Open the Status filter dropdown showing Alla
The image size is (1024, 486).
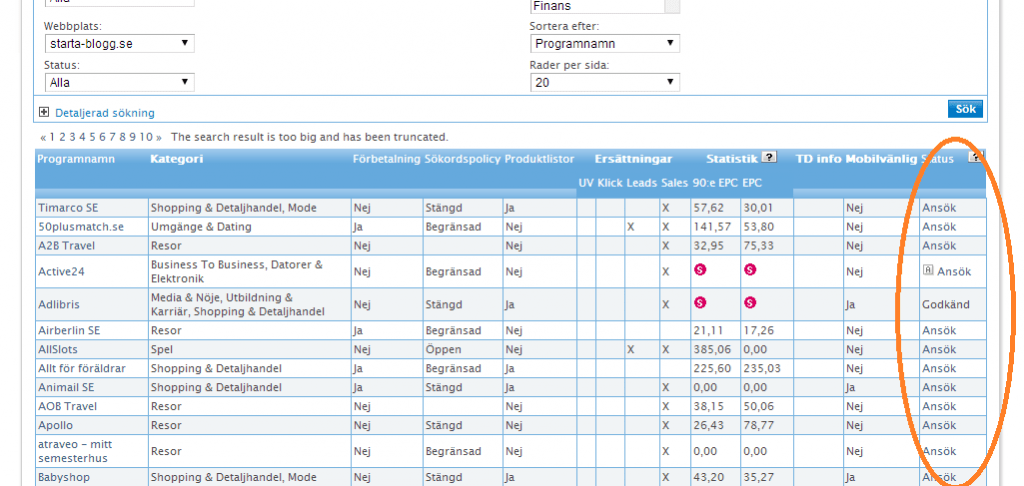tap(120, 82)
